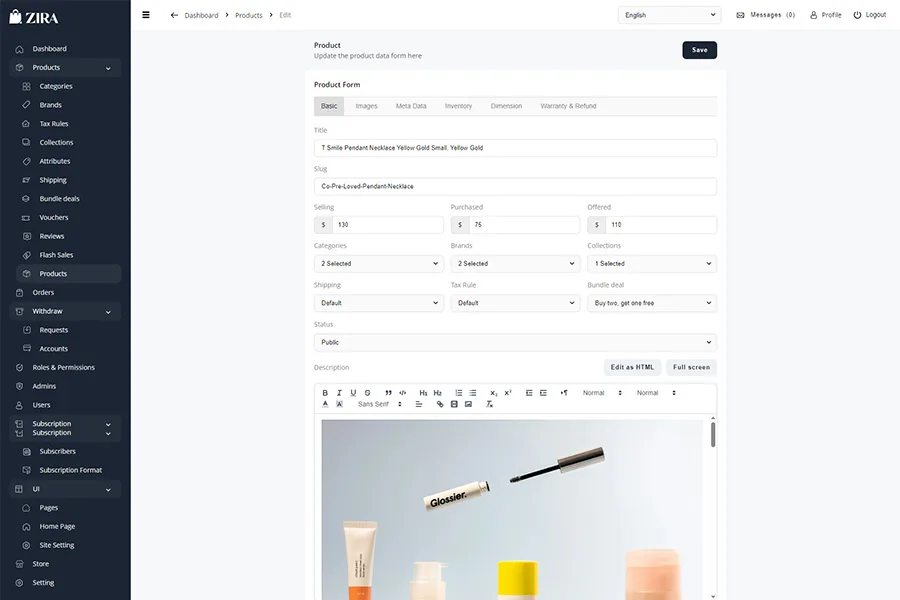Click the Edit as HTML button
The width and height of the screenshot is (900, 600).
(x=632, y=367)
